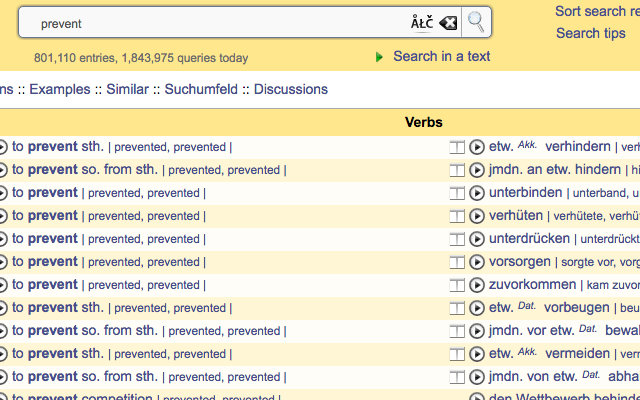
Task: Open the inflection table icon for vorsorgen
Action: click(457, 262)
